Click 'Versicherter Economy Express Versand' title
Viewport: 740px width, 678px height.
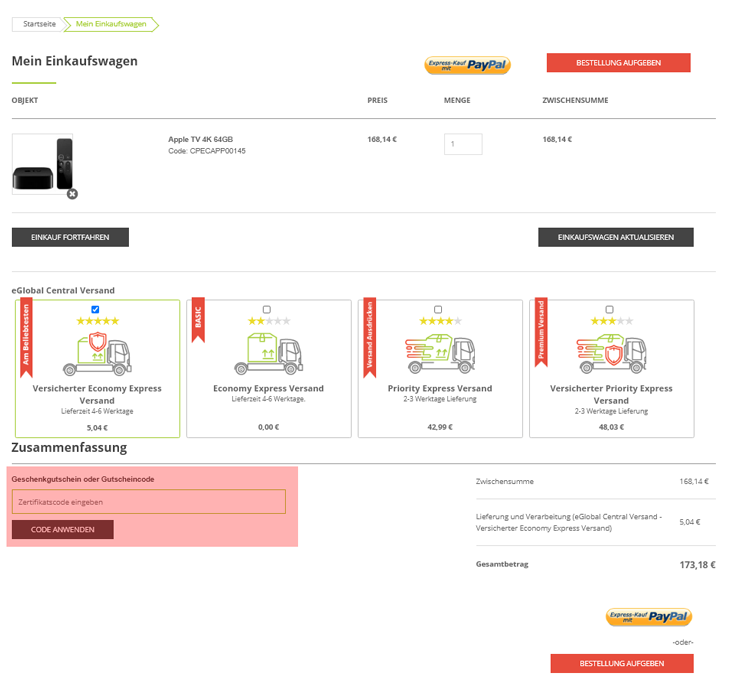click(x=97, y=394)
